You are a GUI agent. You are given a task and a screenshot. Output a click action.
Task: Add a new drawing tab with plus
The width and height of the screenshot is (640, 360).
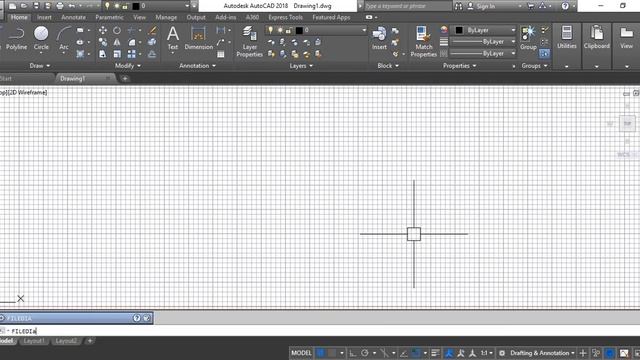125,78
